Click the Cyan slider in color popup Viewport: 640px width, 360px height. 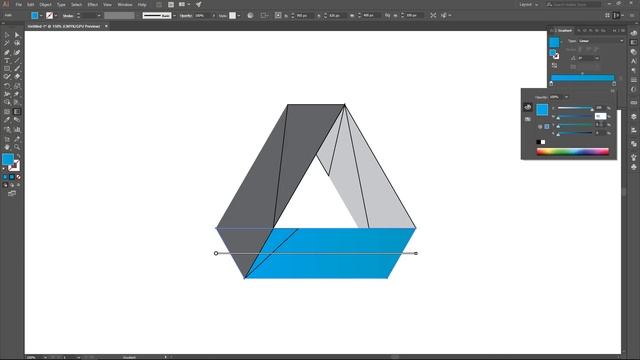click(575, 108)
